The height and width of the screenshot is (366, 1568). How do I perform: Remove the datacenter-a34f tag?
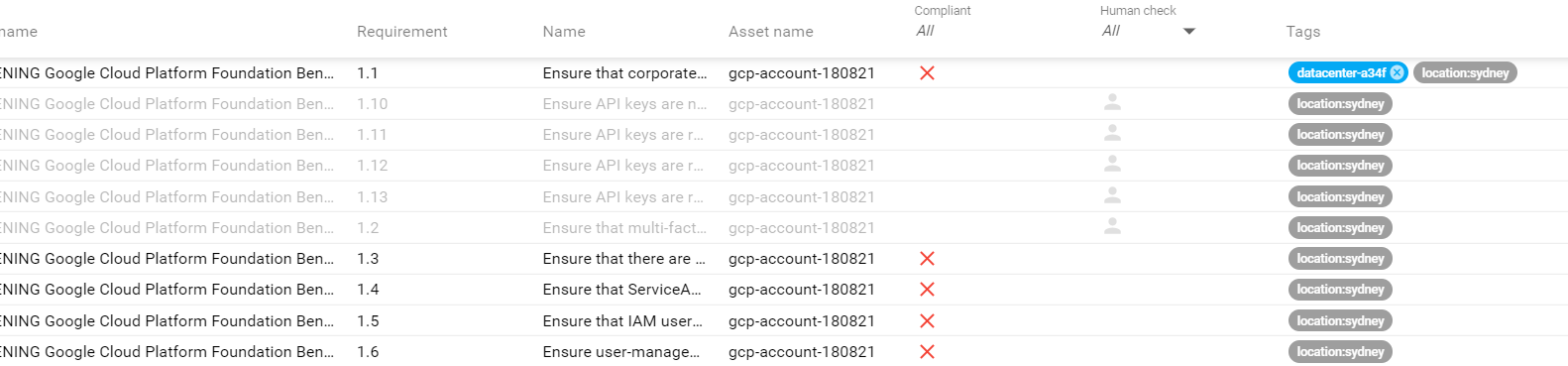pos(1397,72)
